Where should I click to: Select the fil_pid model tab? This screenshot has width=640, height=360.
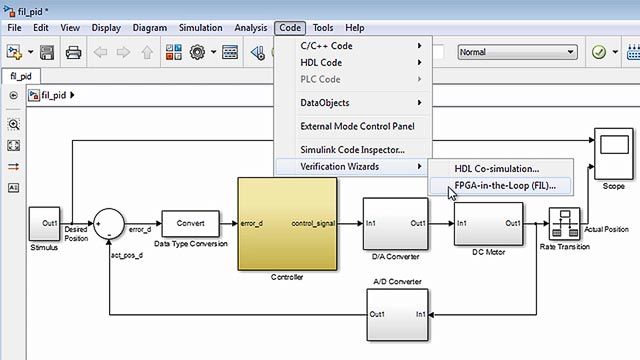coord(21,76)
